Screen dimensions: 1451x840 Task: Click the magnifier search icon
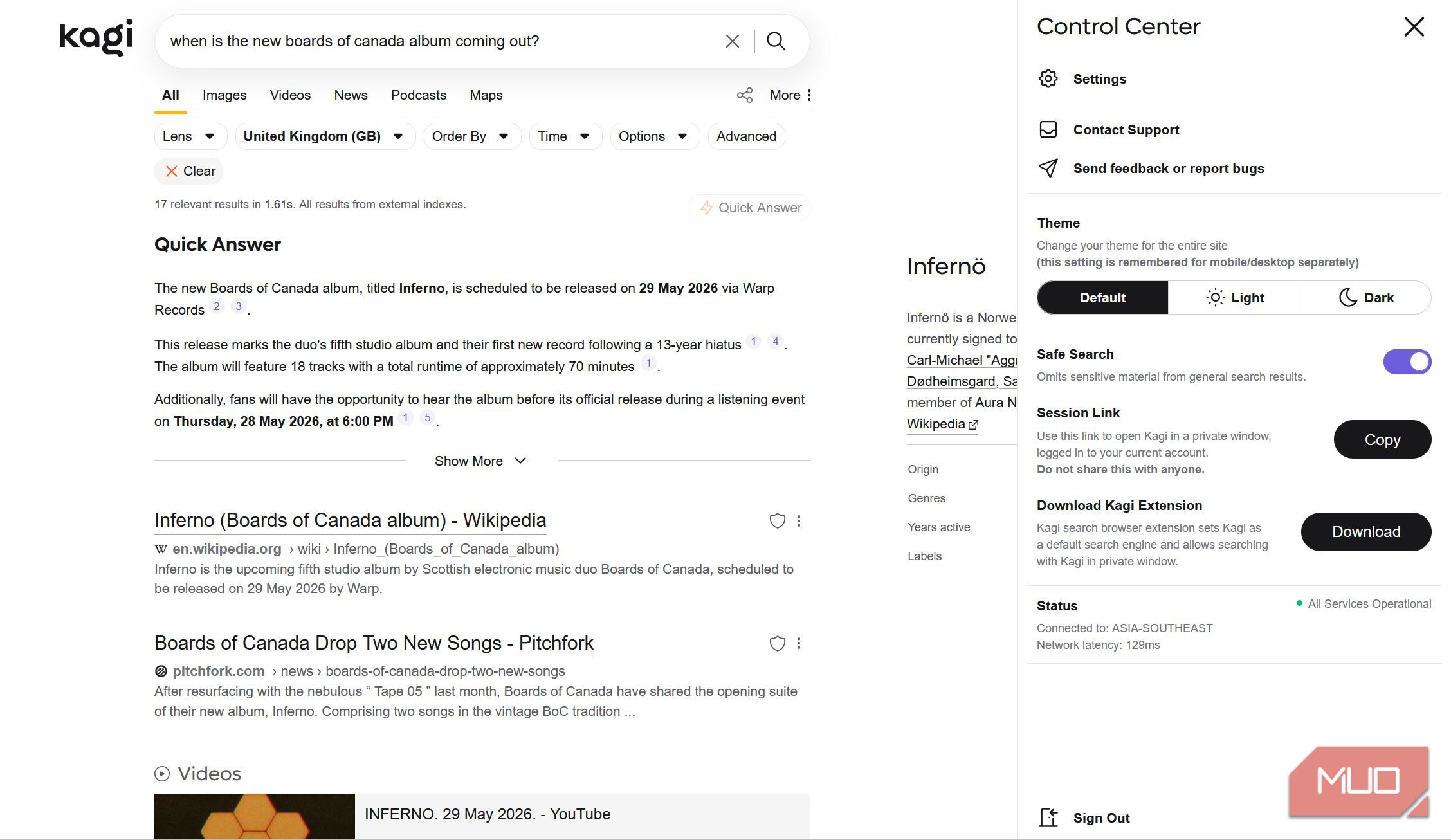click(776, 41)
